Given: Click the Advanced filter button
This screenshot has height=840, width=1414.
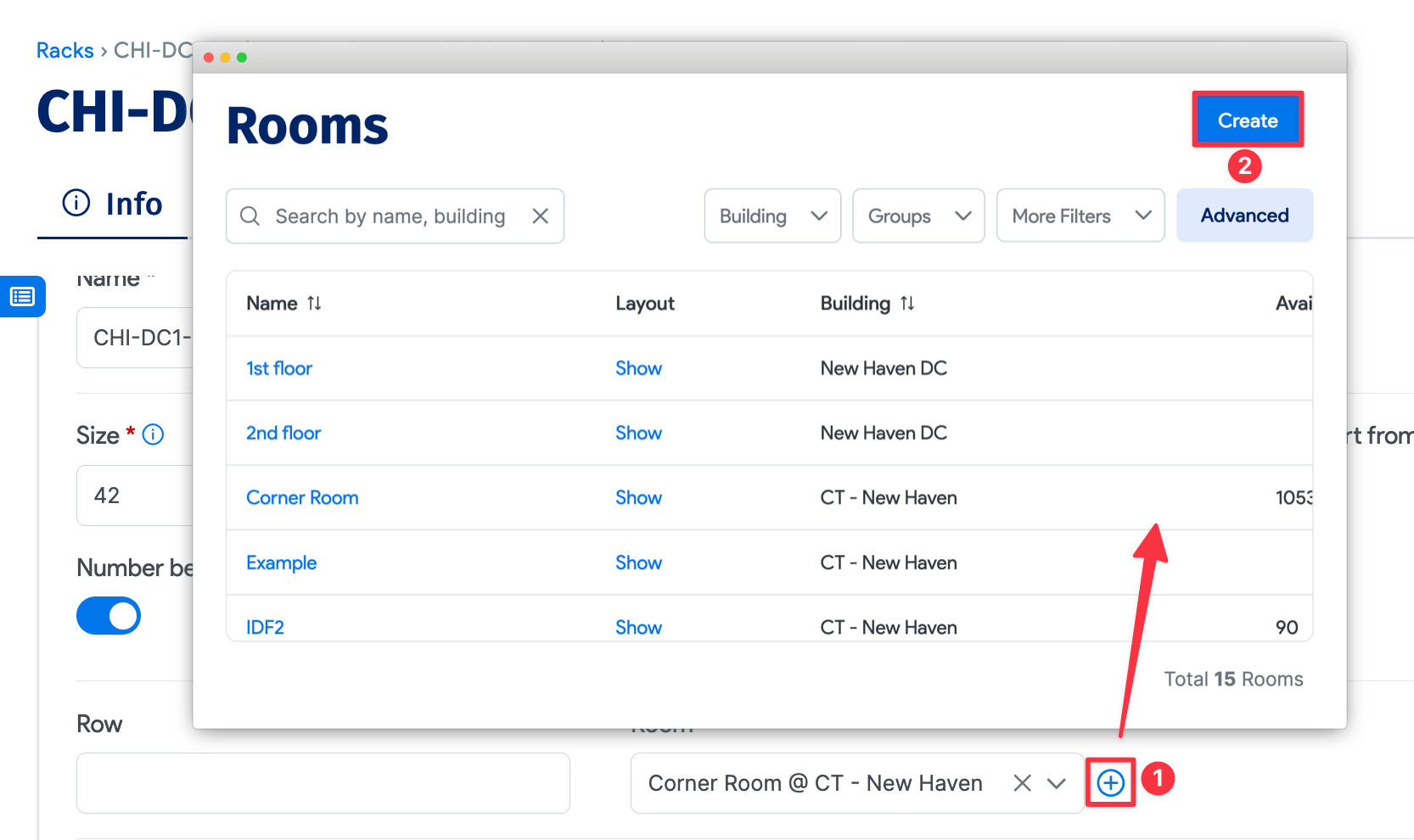Looking at the screenshot, I should 1244,216.
